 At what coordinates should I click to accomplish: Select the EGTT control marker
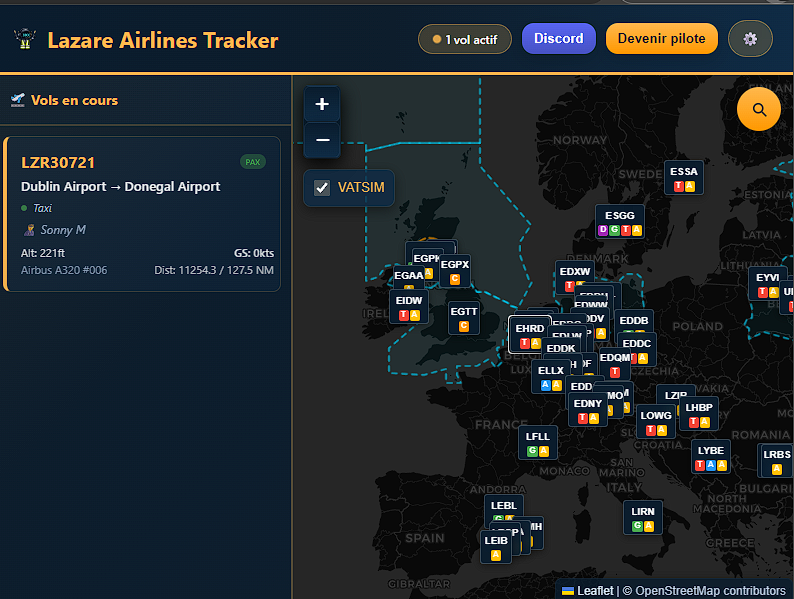463,318
